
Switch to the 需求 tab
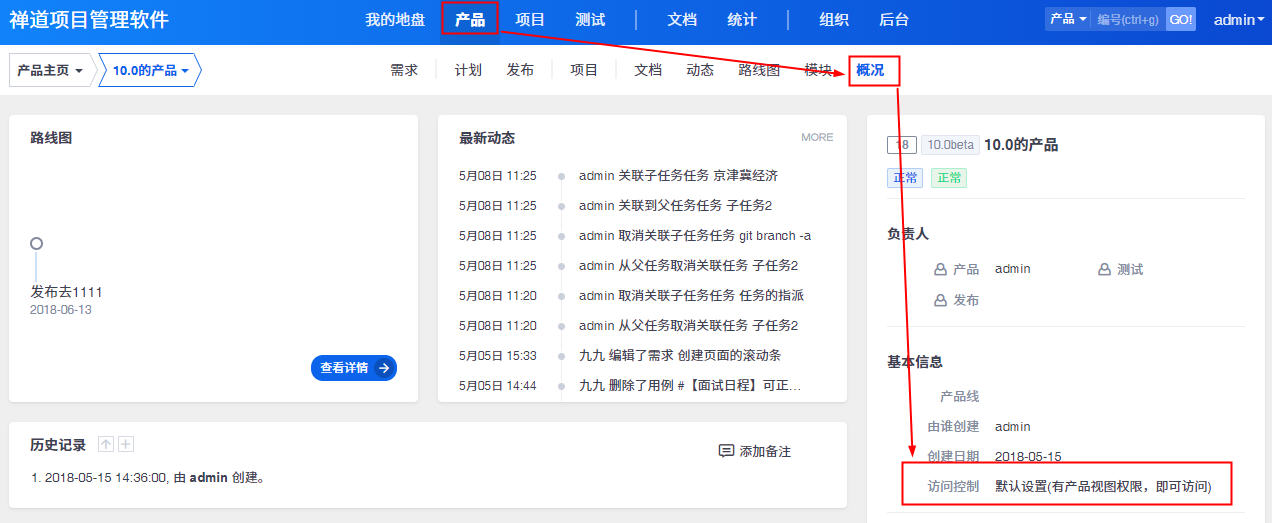[404, 70]
